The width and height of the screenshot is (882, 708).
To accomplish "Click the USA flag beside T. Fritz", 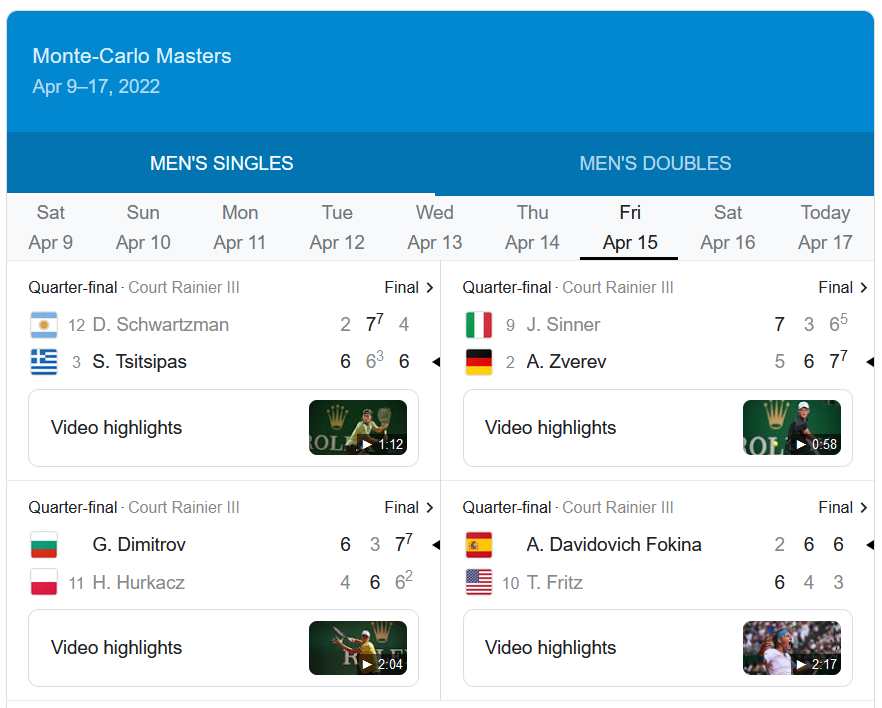I will tap(479, 582).
